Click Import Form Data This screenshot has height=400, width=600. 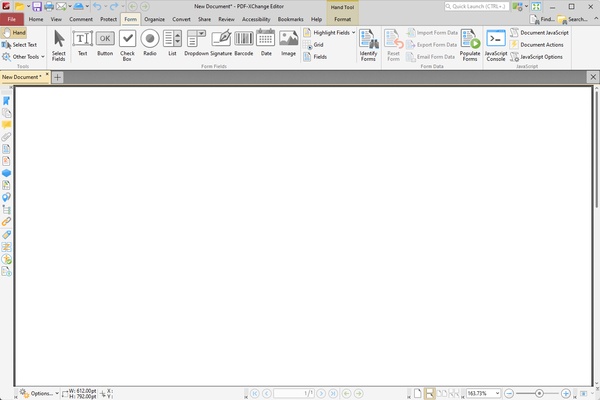(x=432, y=33)
